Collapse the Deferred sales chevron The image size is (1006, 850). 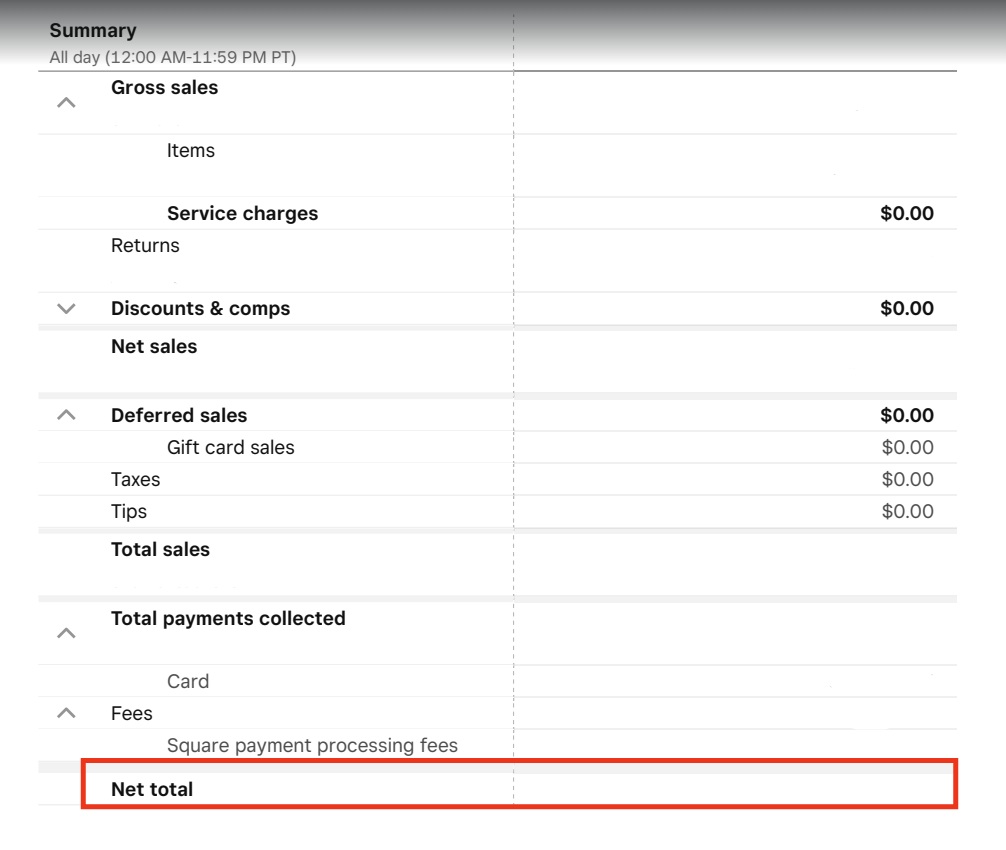66,415
